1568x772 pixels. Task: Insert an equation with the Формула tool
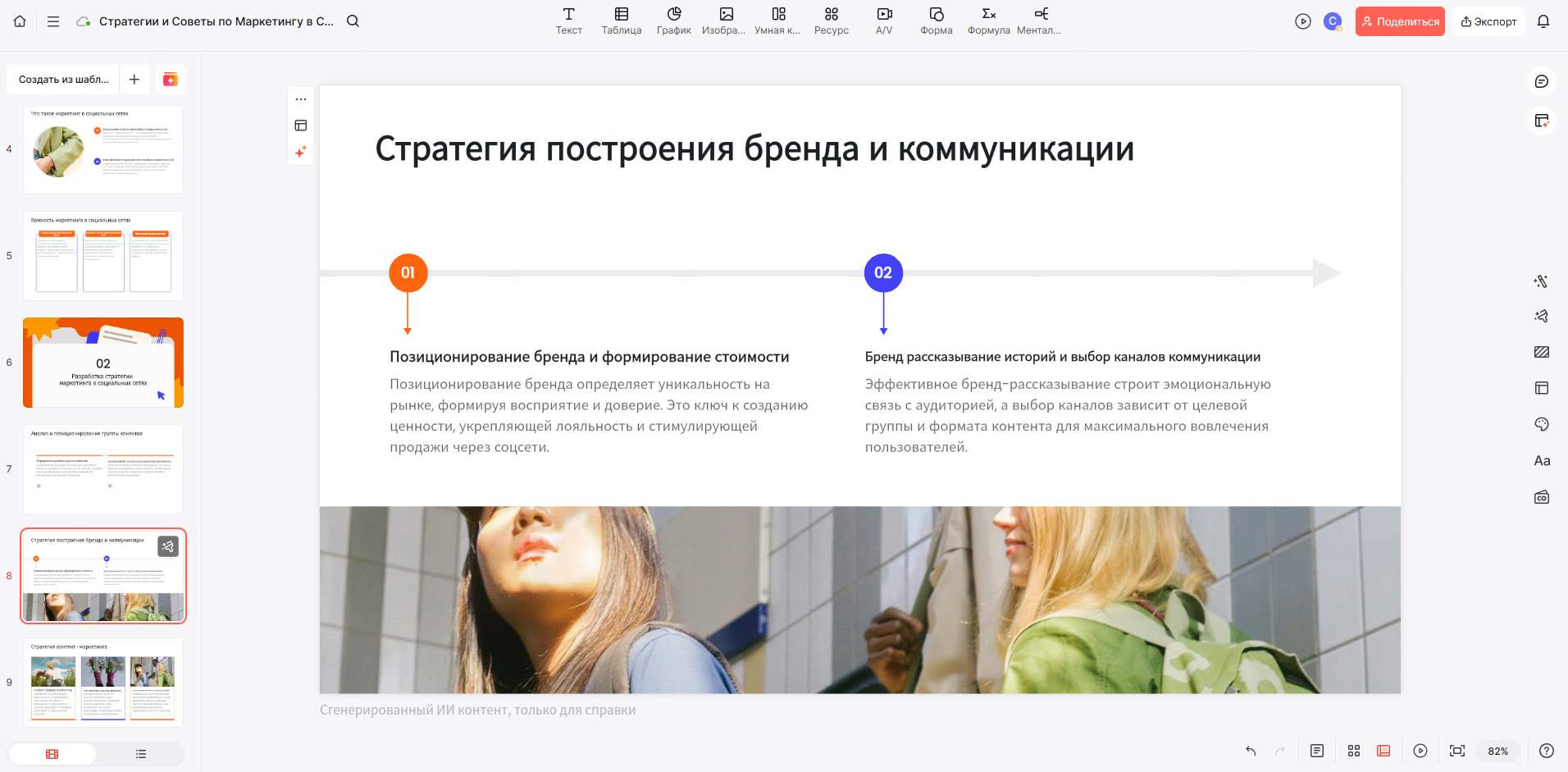tap(987, 21)
